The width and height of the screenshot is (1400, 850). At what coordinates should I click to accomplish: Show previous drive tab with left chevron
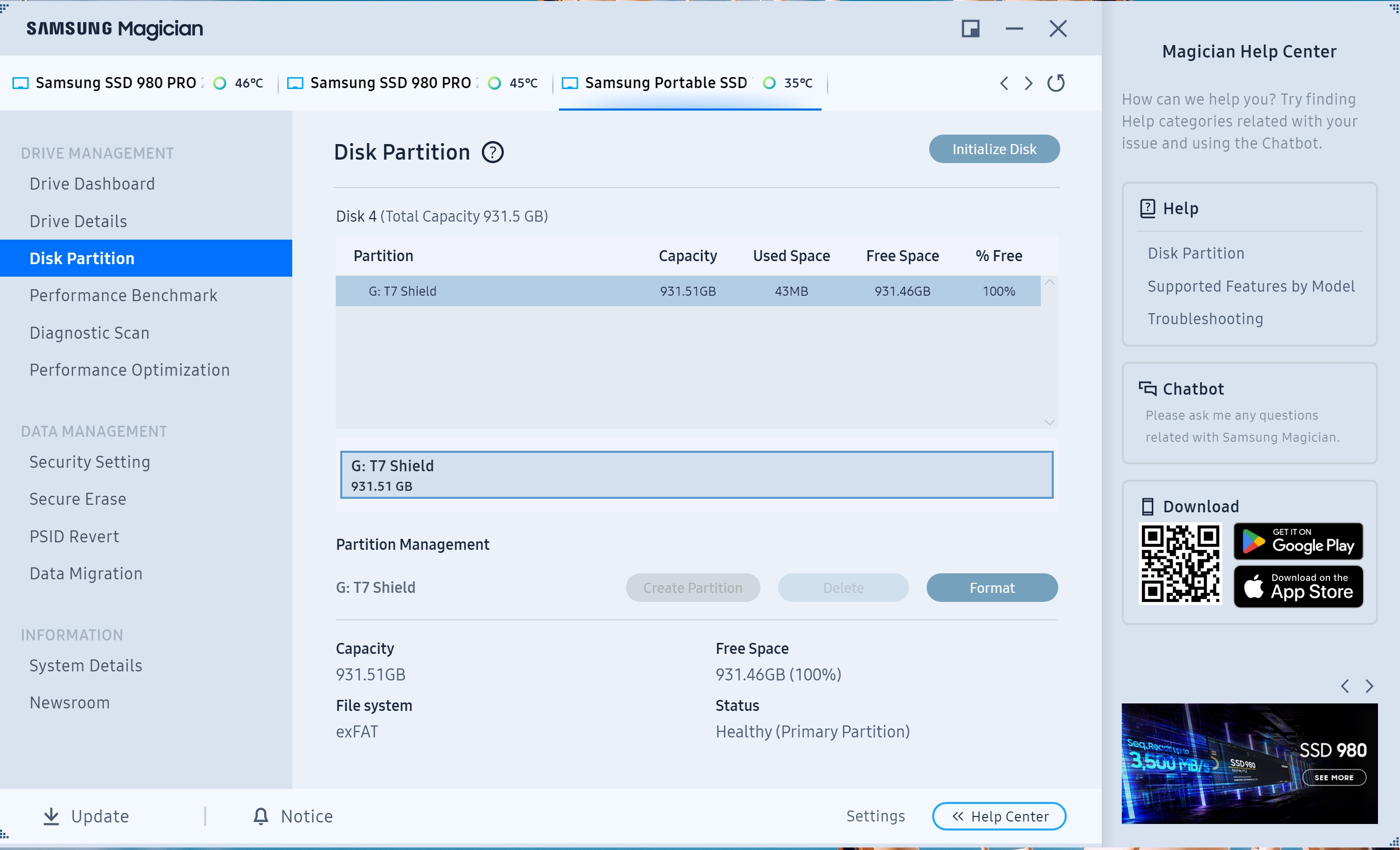pyautogui.click(x=1004, y=83)
